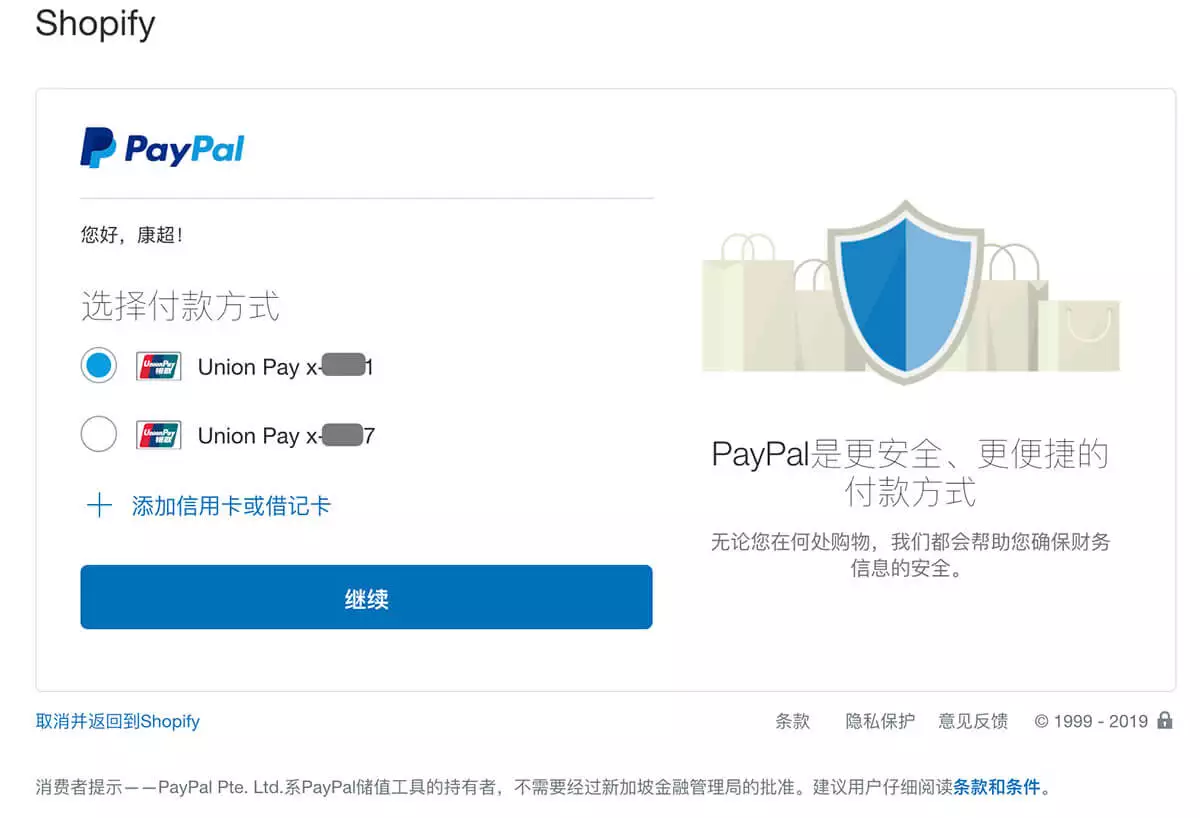Open the 条款和条件 link in the notice
The height and width of the screenshot is (818, 1200).
(x=996, y=787)
